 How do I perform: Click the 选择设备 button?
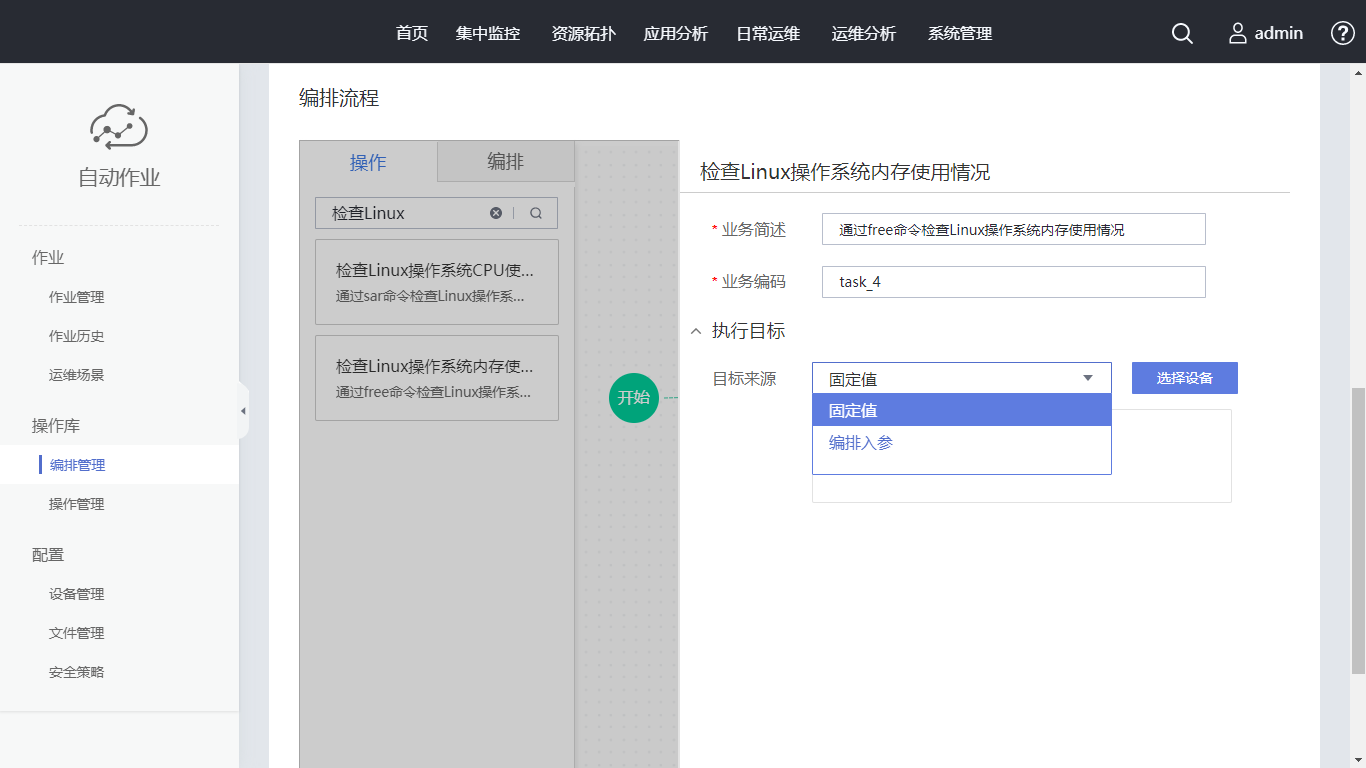[1184, 378]
